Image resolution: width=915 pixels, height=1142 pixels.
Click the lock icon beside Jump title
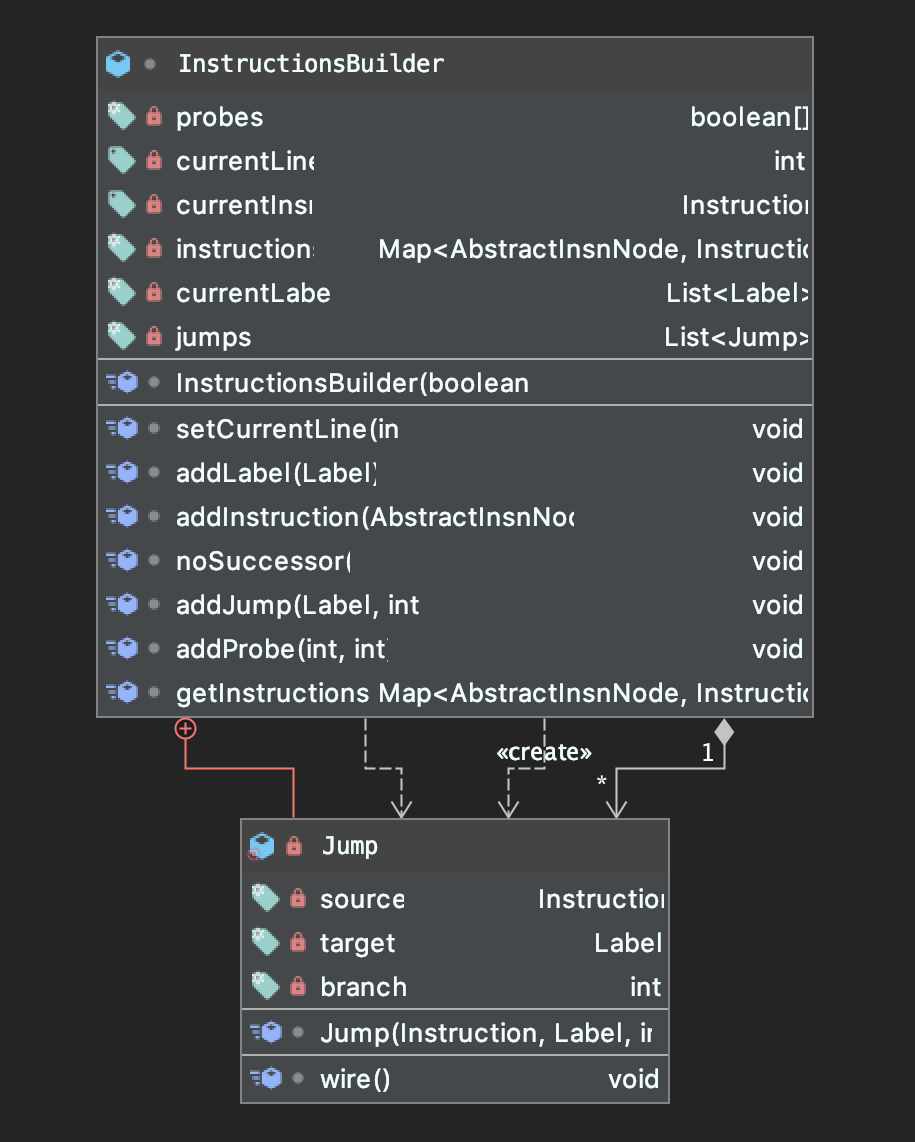point(294,846)
